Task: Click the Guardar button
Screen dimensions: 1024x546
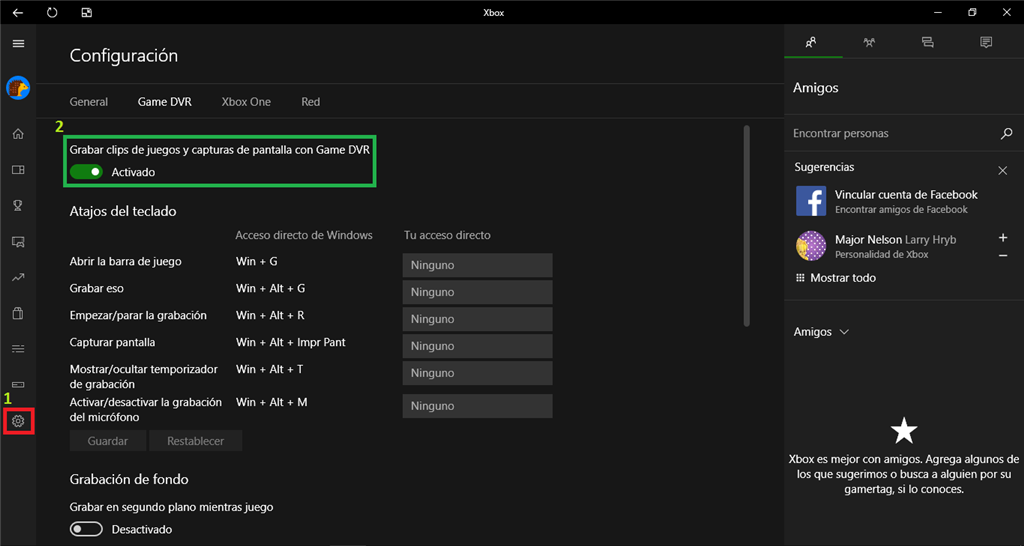Action: click(108, 441)
